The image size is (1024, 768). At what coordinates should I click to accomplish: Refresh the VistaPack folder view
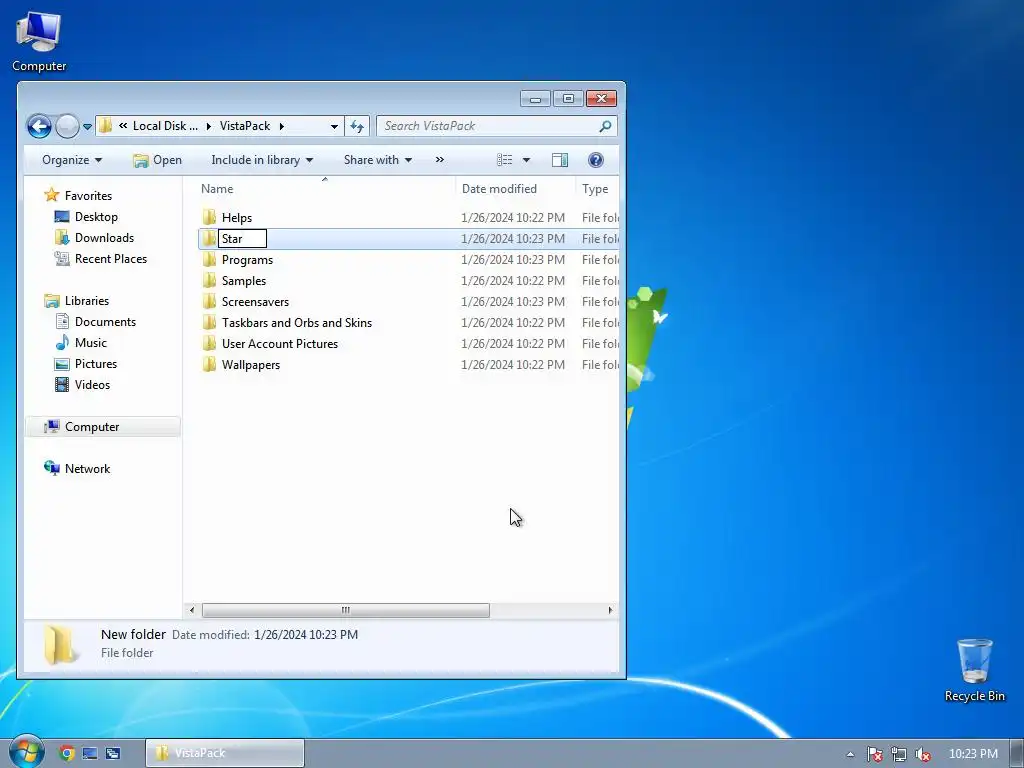357,126
